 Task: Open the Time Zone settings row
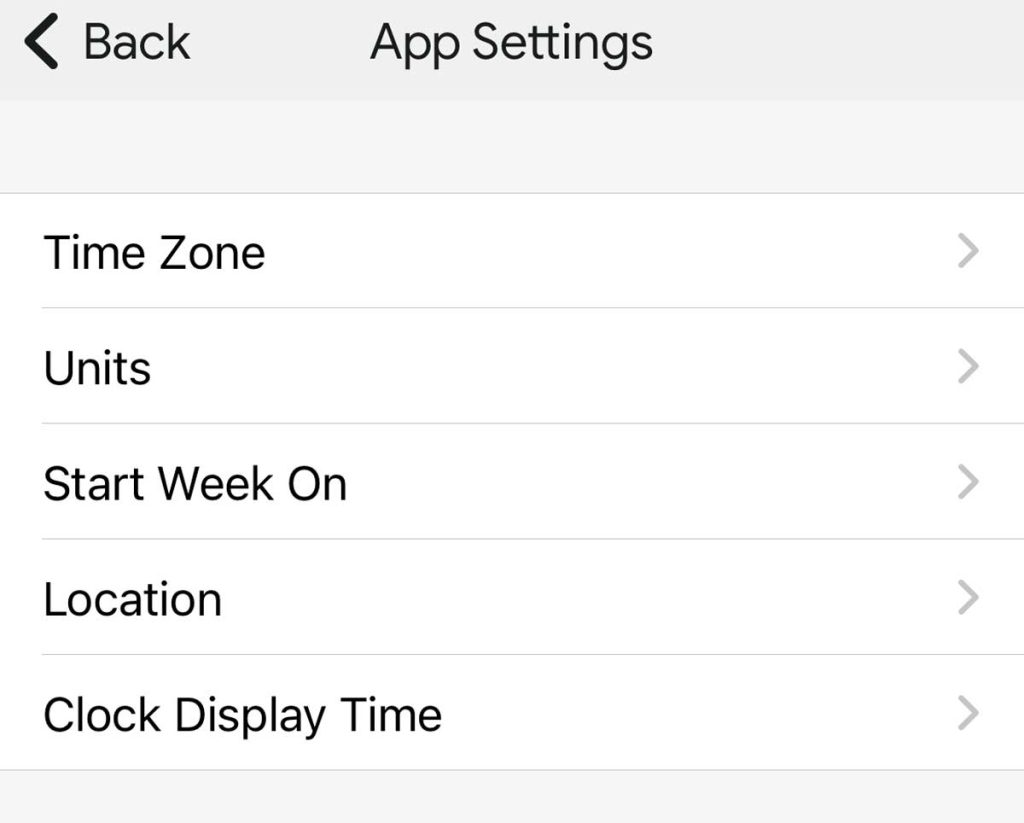pos(500,252)
